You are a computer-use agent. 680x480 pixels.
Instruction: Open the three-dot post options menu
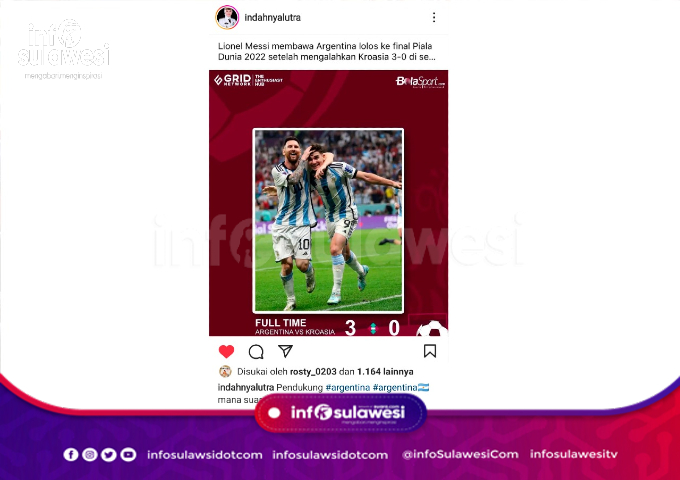click(x=434, y=17)
